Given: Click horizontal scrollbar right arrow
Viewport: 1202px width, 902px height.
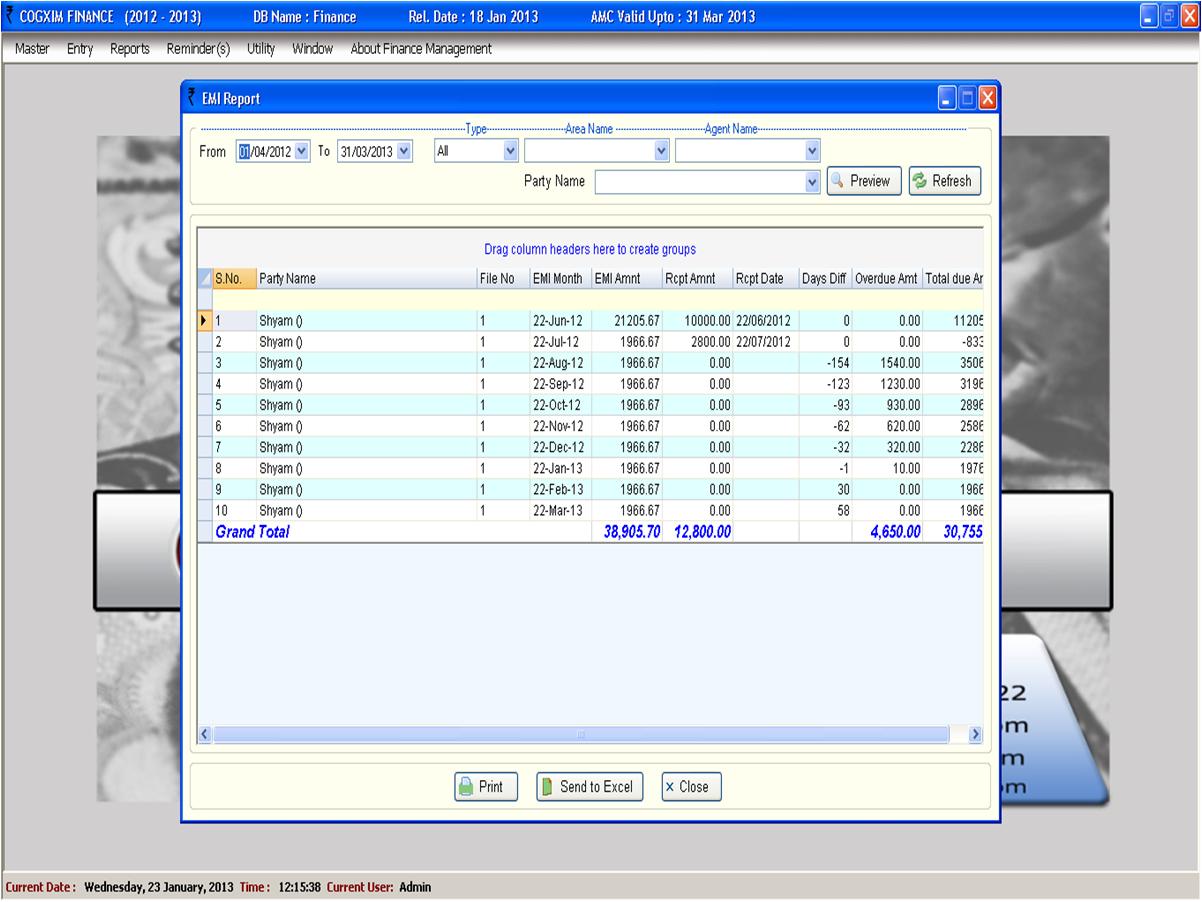Looking at the screenshot, I should pyautogui.click(x=976, y=735).
